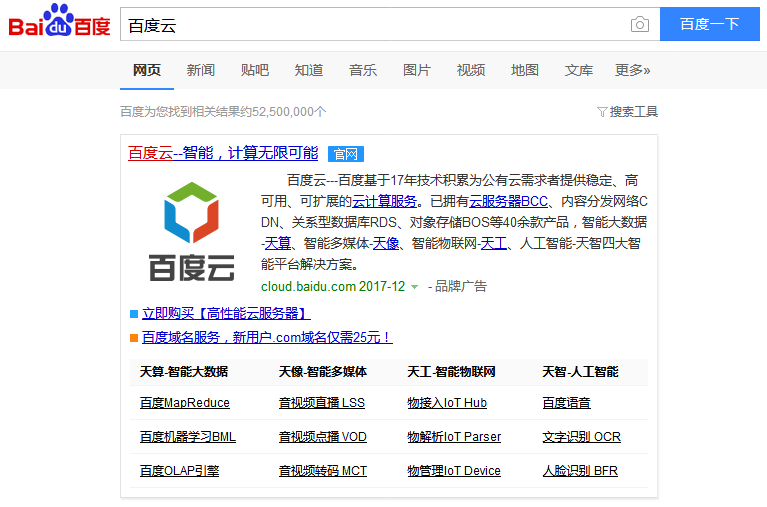Open the 百度MapReduce link
This screenshot has height=507, width=767.
pos(185,403)
